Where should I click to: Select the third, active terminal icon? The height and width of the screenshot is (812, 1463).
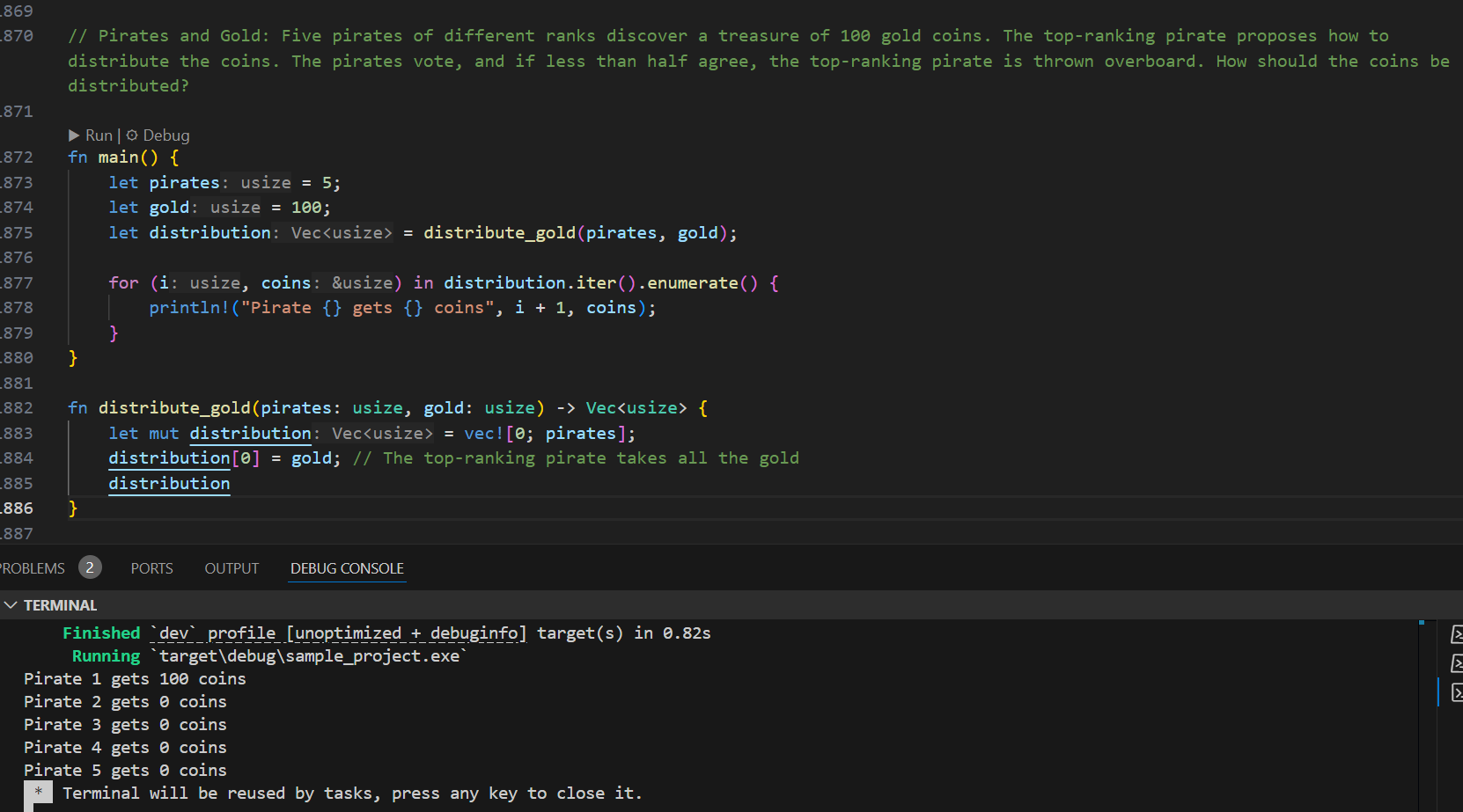[x=1457, y=692]
